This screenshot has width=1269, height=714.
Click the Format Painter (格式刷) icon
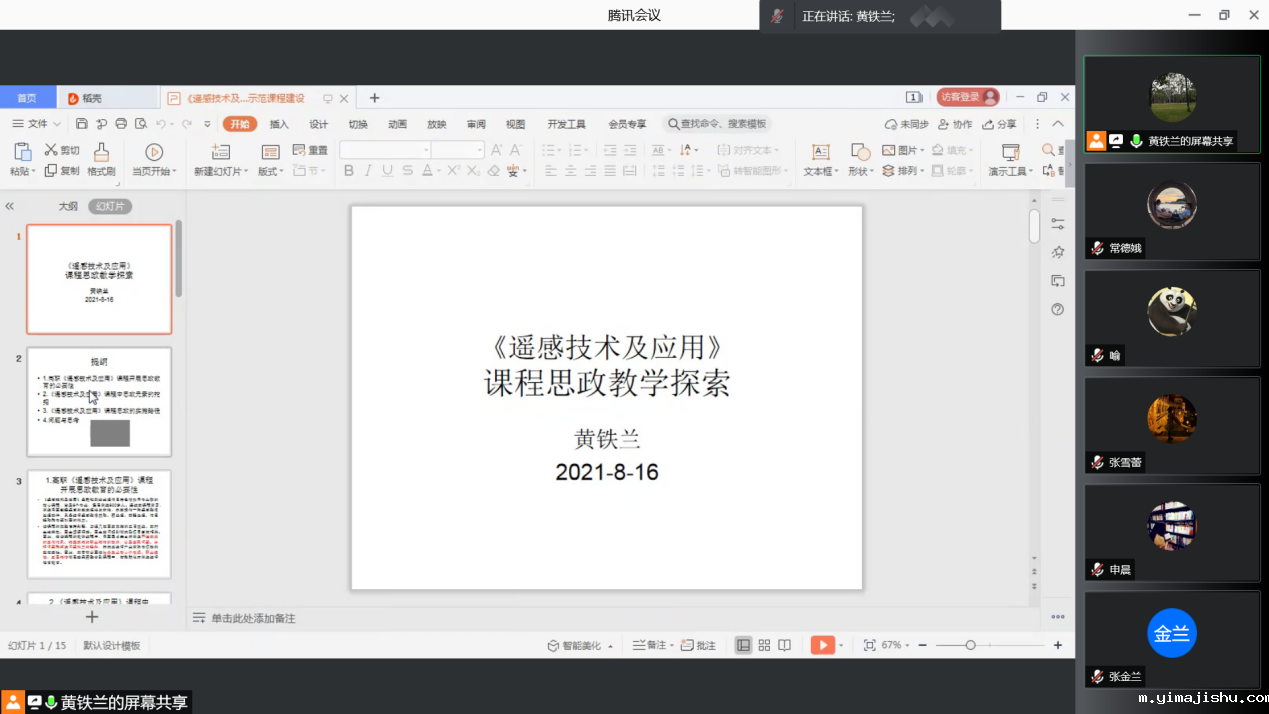101,152
